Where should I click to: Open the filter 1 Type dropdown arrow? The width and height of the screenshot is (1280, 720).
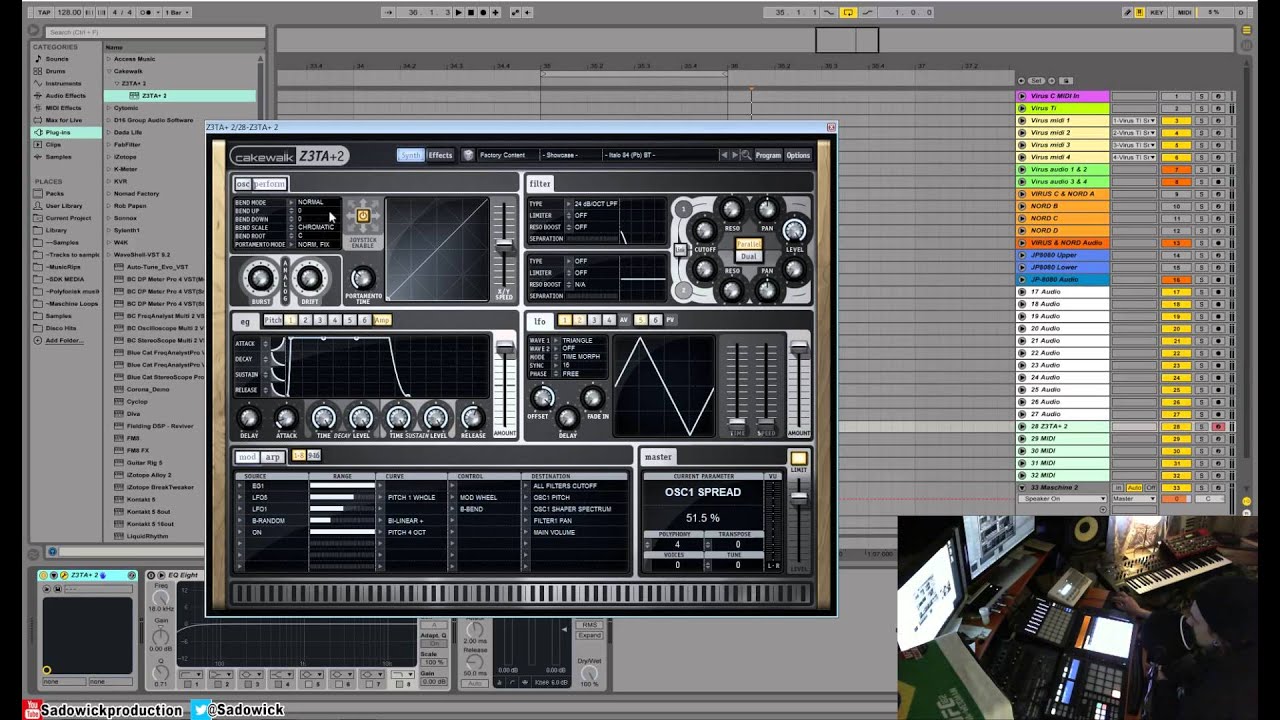point(569,203)
